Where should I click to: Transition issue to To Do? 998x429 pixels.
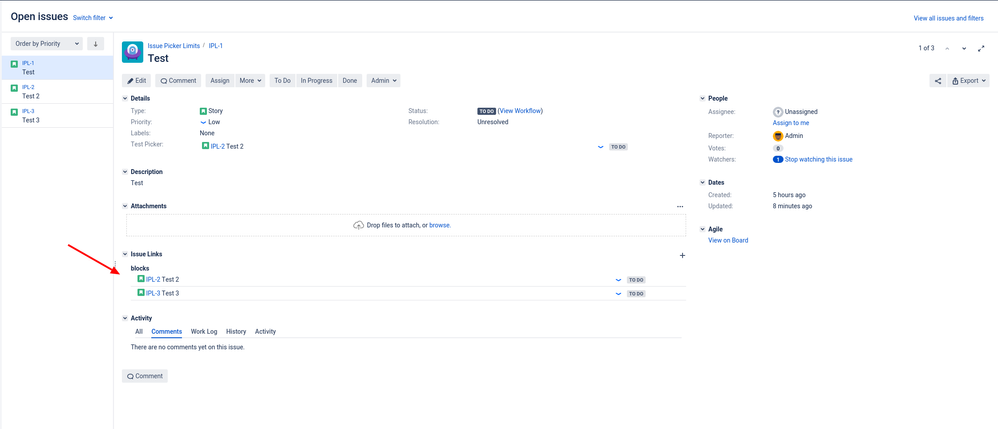[283, 81]
